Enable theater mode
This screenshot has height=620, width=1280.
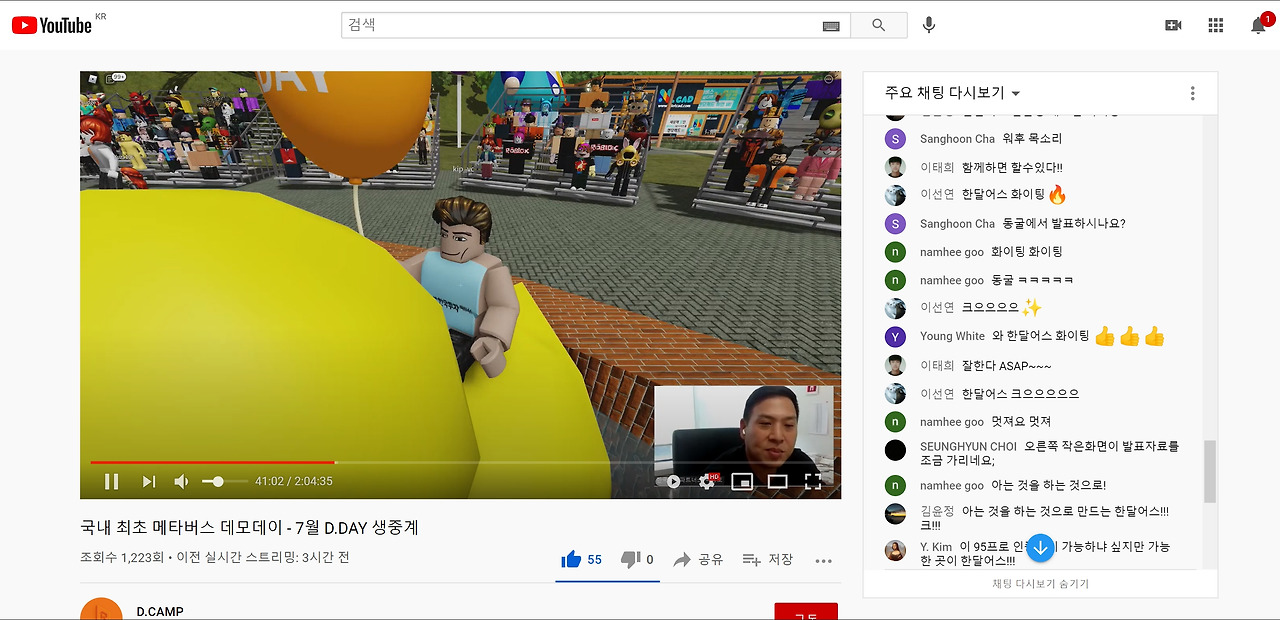[x=777, y=481]
